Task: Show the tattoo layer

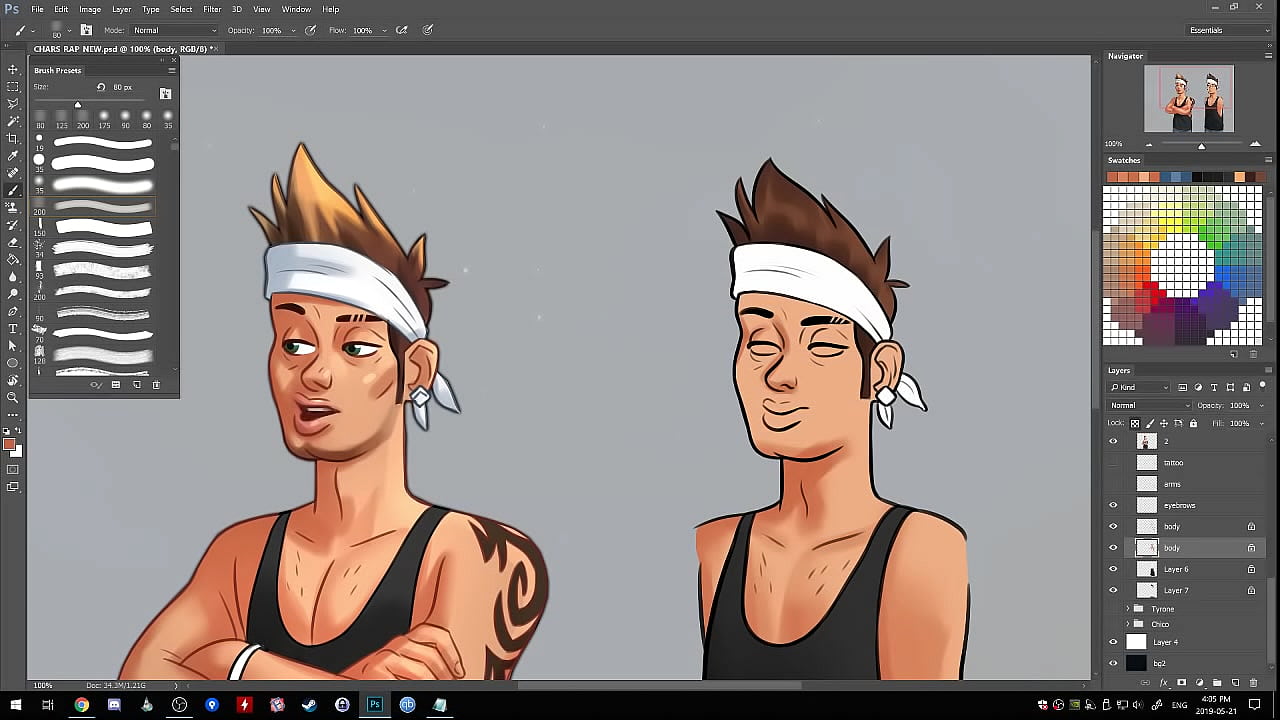Action: pyautogui.click(x=1113, y=463)
